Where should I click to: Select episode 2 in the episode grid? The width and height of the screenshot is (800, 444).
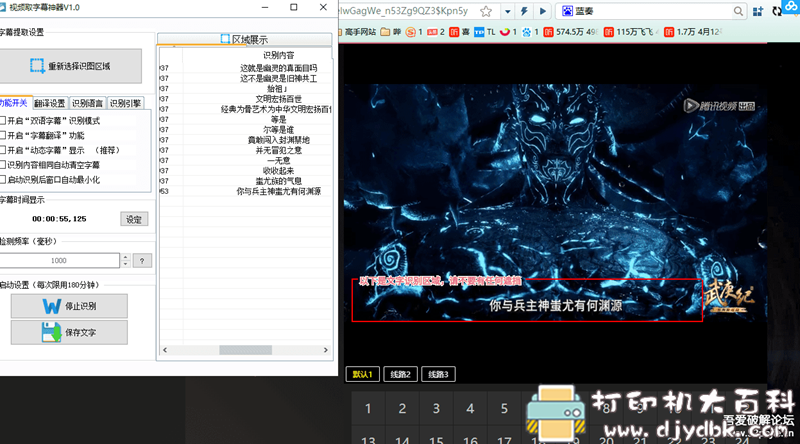pyautogui.click(x=402, y=408)
